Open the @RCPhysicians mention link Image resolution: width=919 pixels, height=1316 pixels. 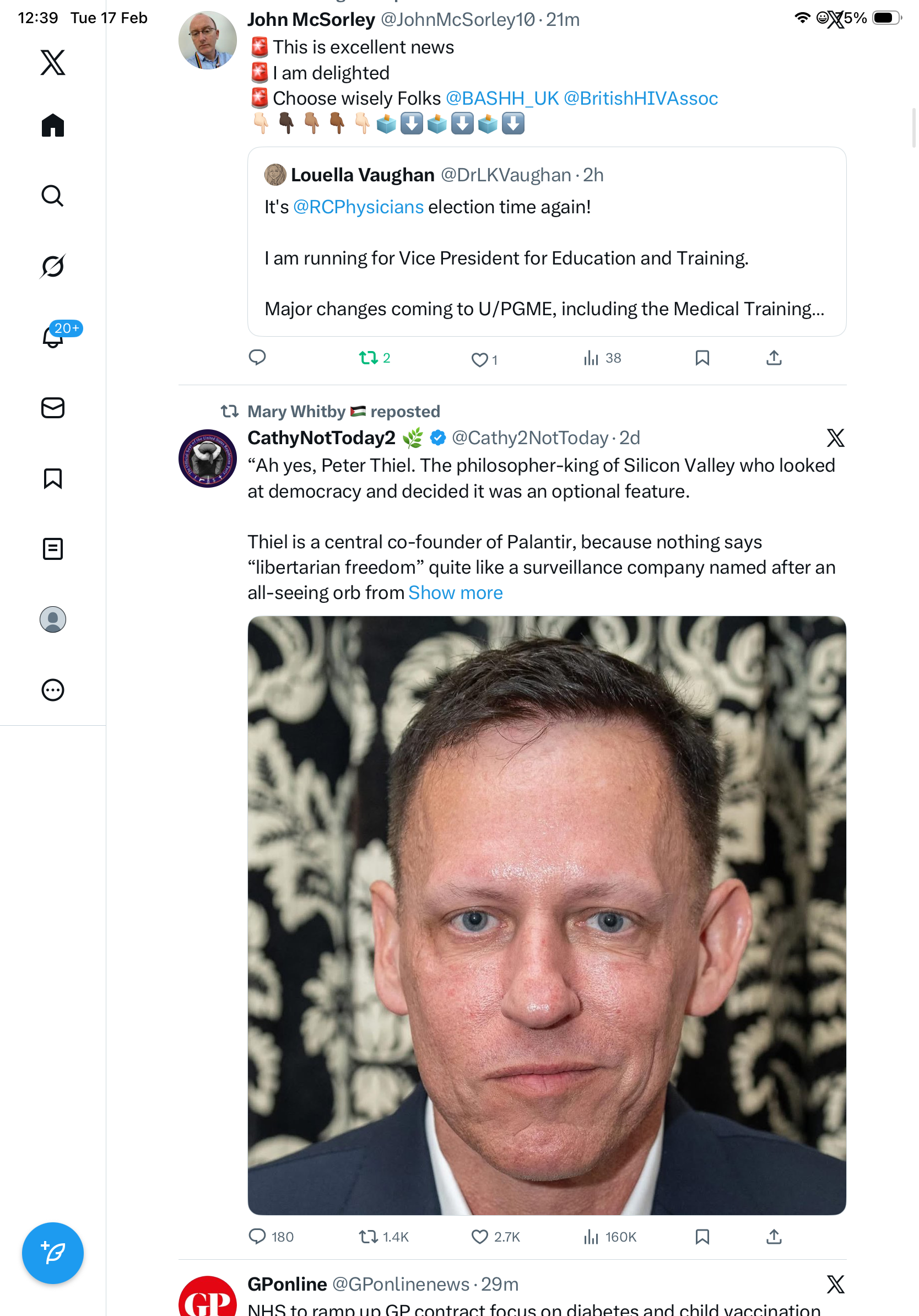[358, 207]
